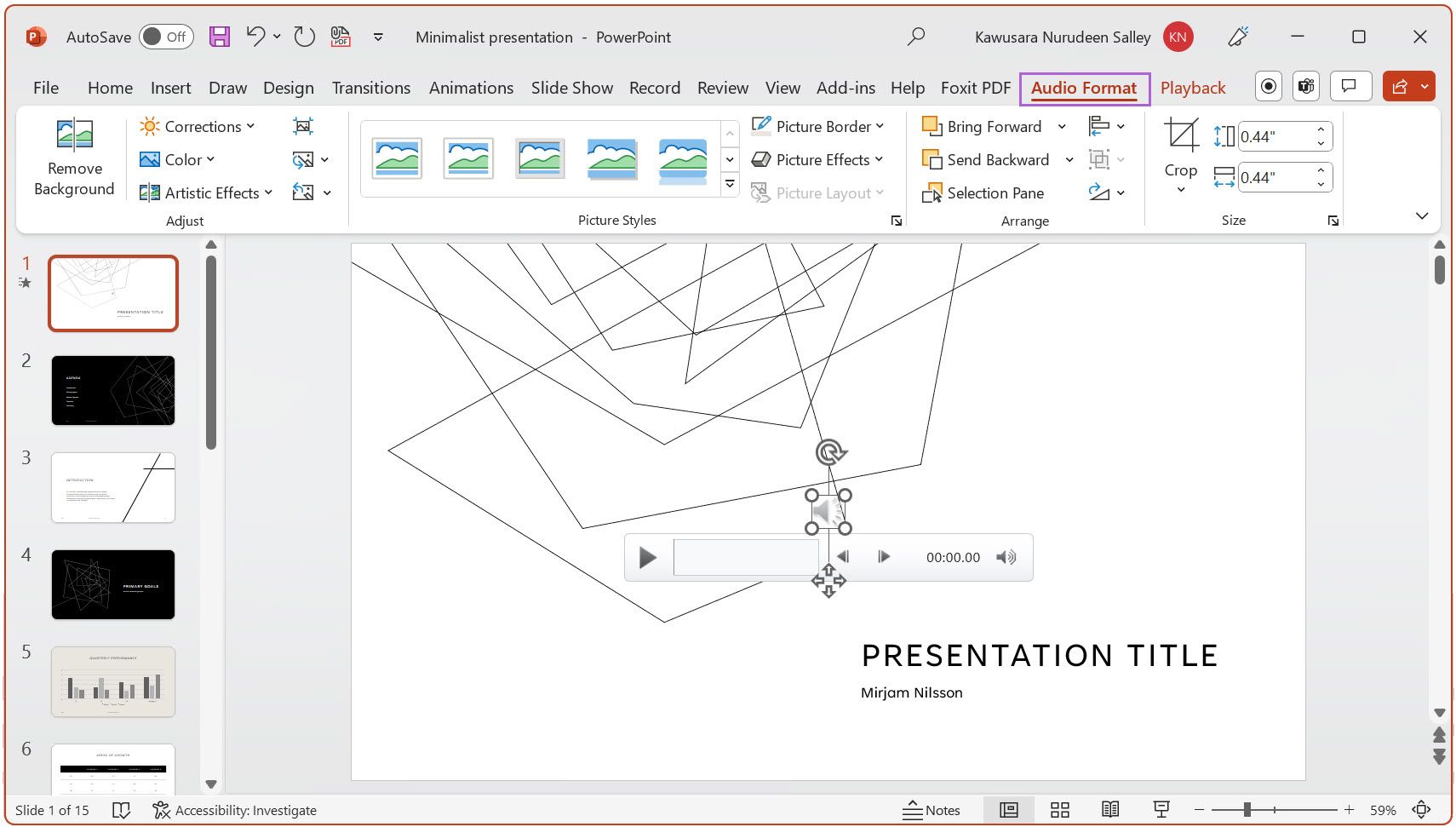This screenshot has height=827, width=1456.
Task: Click the audio play button
Action: [647, 557]
